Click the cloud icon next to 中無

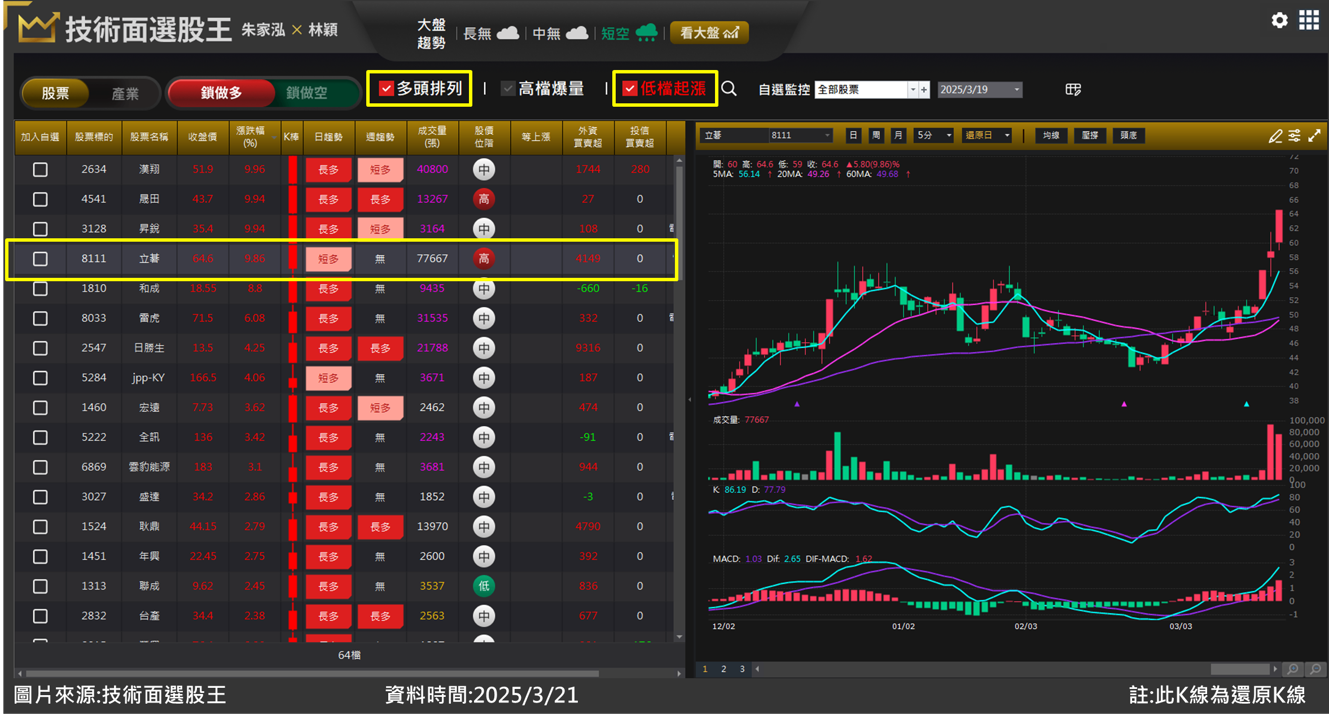coord(577,33)
